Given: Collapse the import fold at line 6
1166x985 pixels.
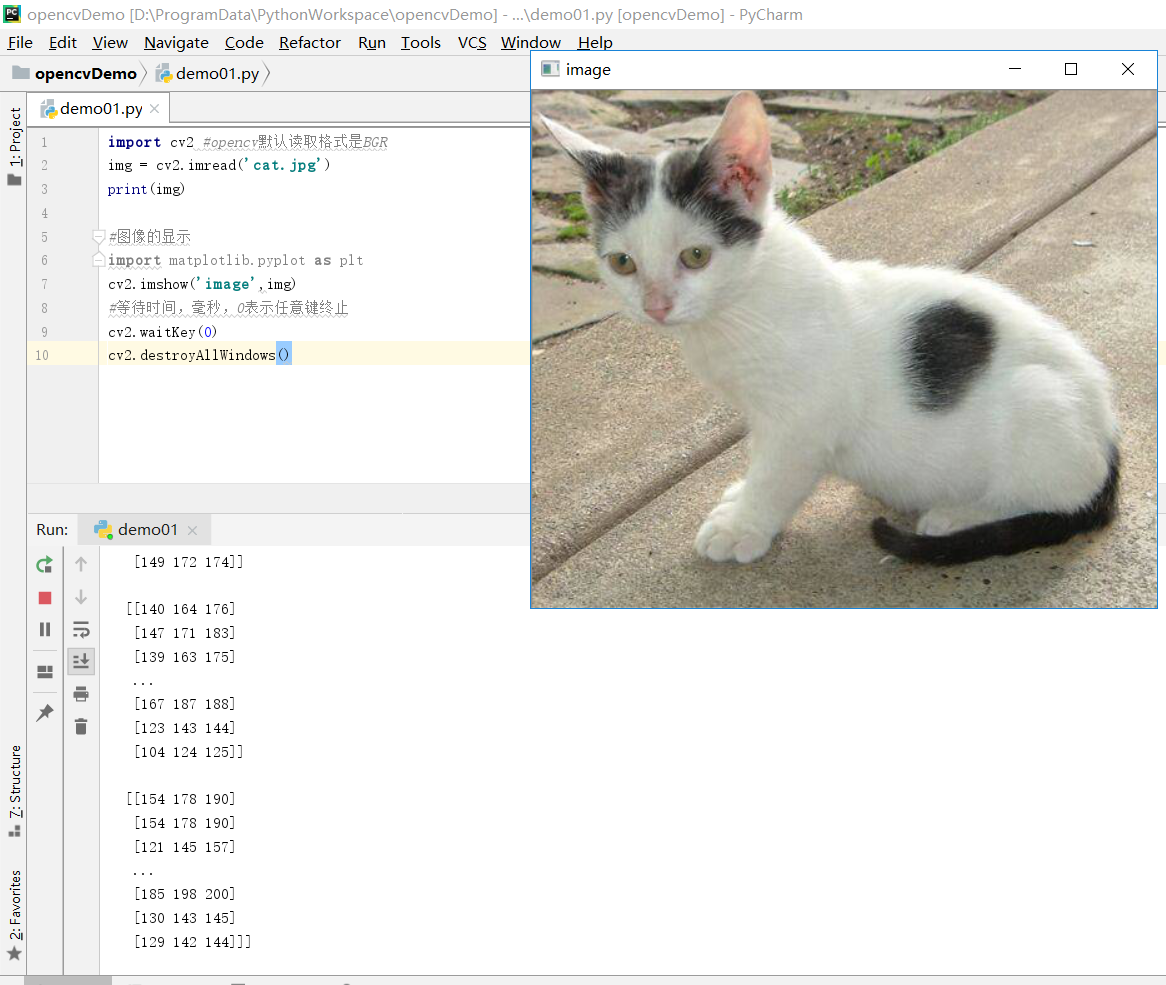Looking at the screenshot, I should [x=98, y=260].
